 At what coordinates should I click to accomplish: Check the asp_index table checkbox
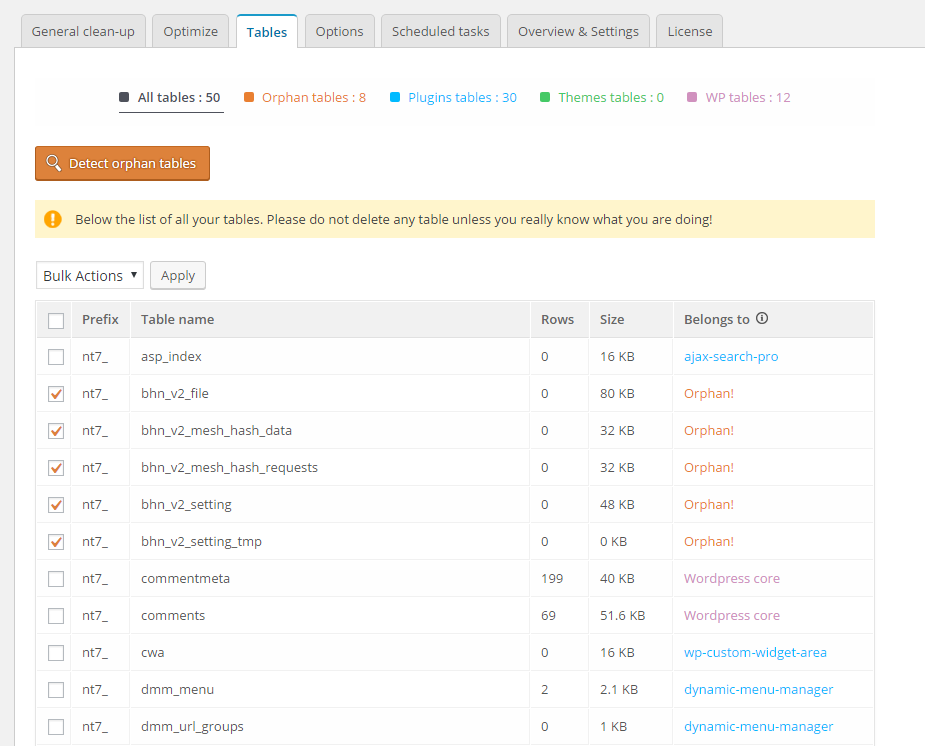point(56,357)
